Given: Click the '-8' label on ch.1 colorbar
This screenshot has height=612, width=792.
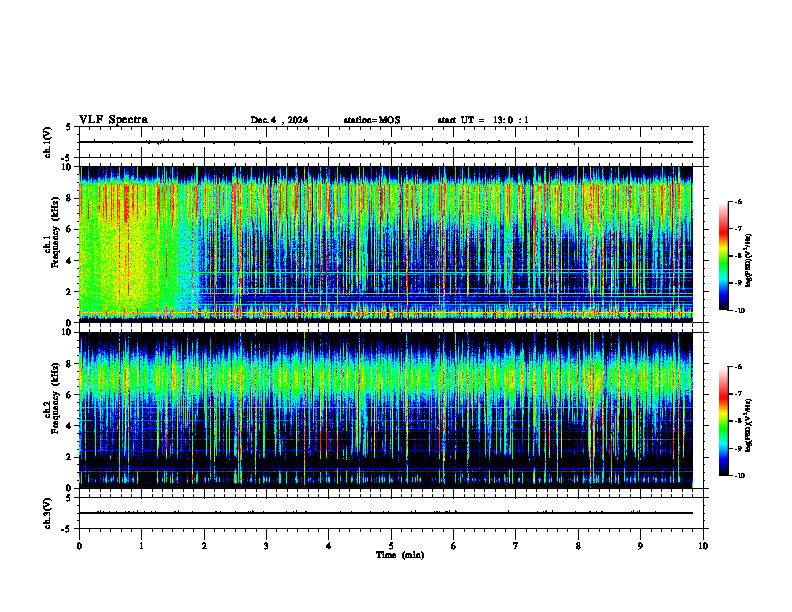Looking at the screenshot, I should tap(738, 256).
